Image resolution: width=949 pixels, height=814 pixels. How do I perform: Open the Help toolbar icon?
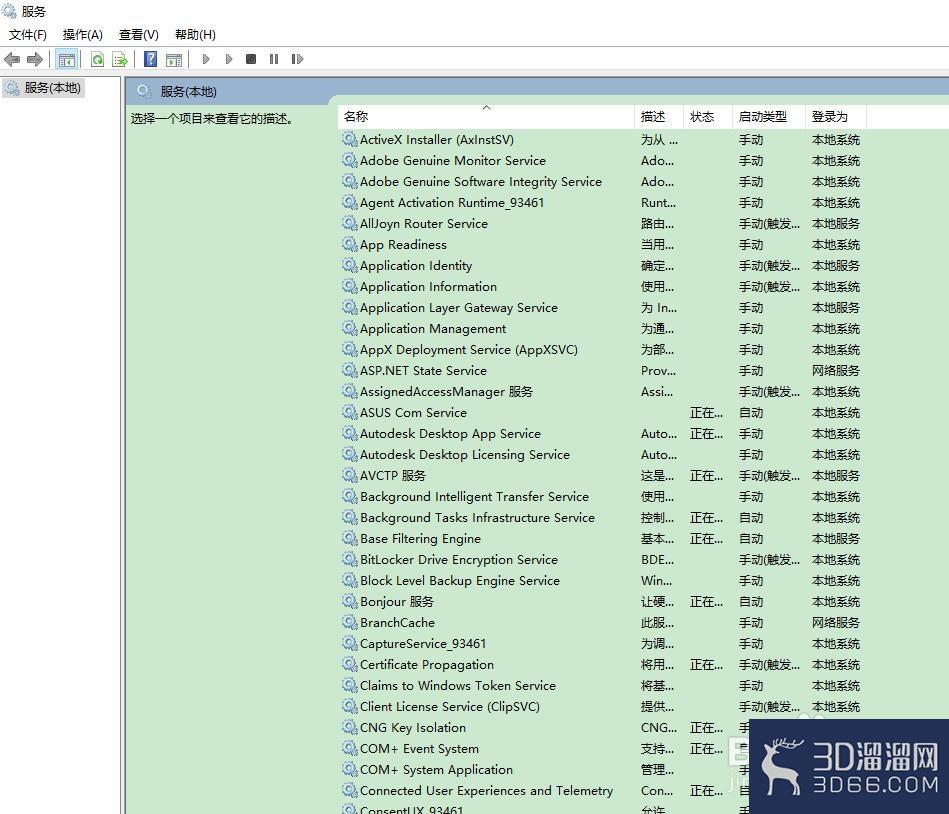click(150, 59)
